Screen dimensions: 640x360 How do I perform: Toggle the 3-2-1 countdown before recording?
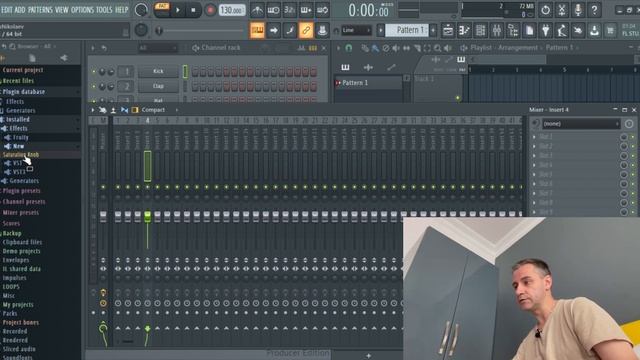290,10
